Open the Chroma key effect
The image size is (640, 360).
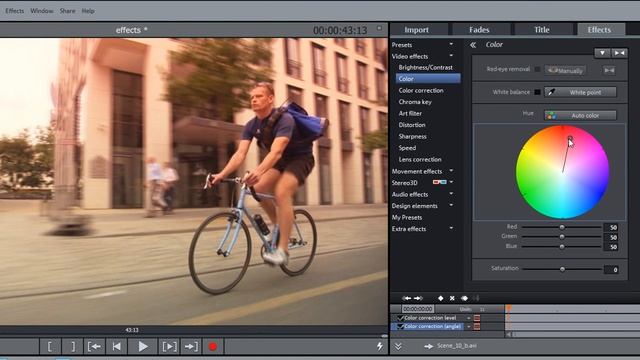coord(415,102)
